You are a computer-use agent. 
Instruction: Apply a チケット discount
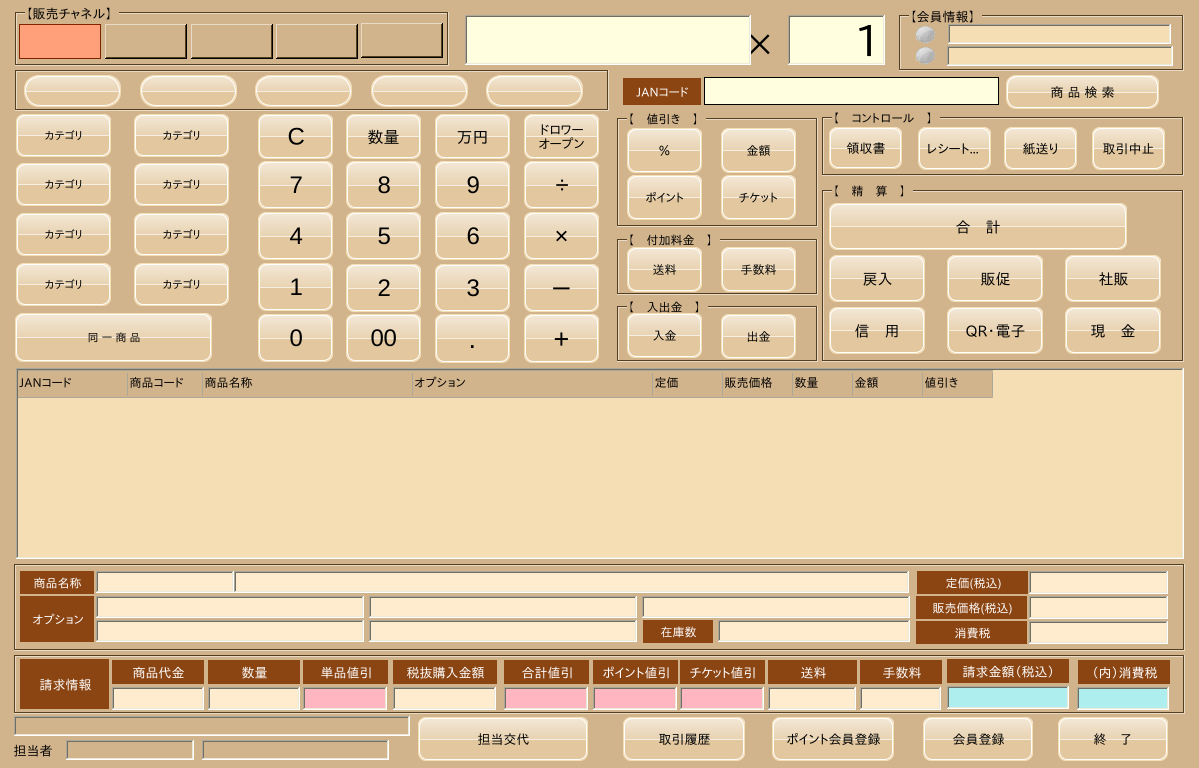[x=758, y=197]
